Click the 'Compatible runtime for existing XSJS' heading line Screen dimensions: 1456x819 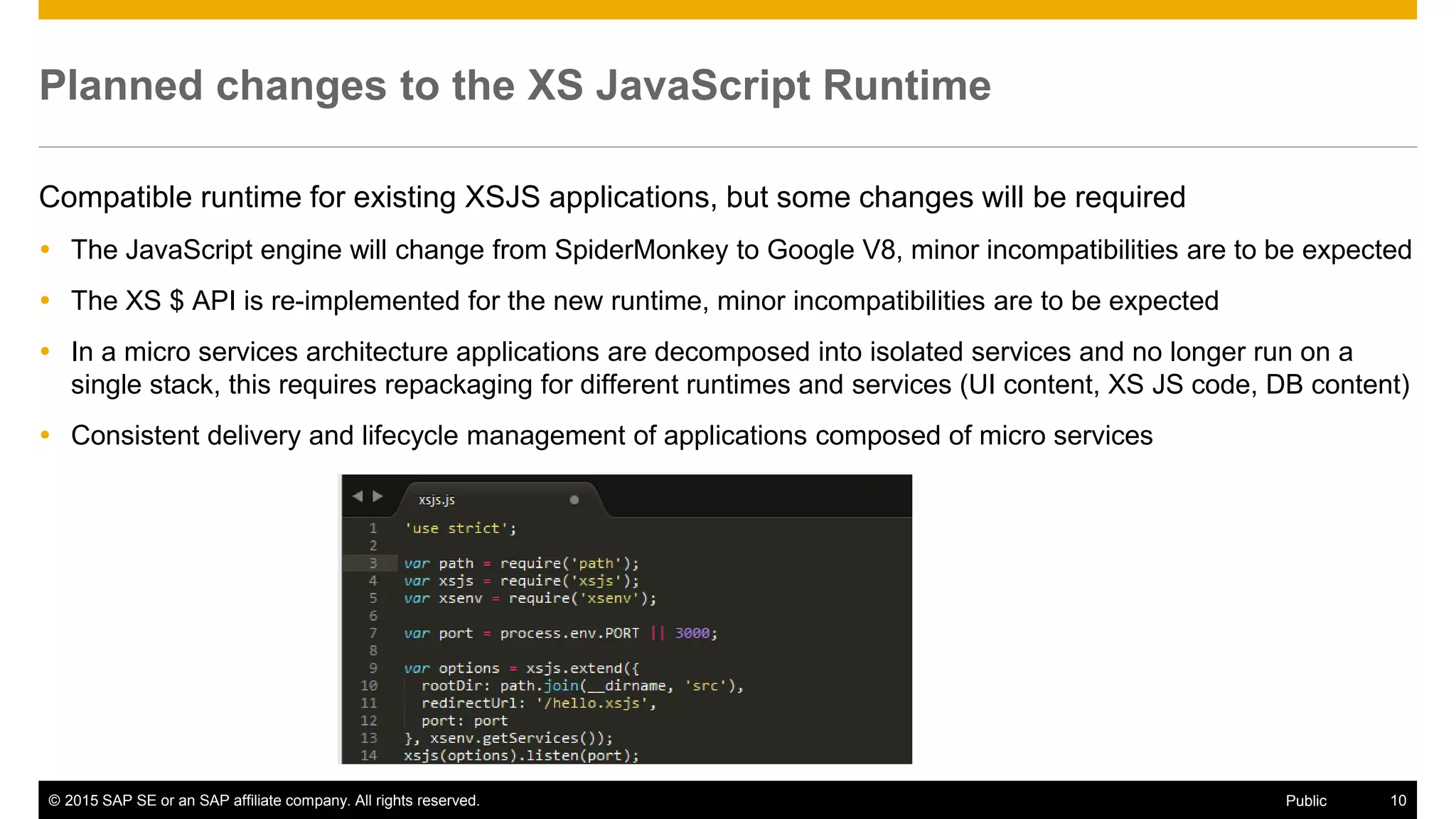pos(612,198)
